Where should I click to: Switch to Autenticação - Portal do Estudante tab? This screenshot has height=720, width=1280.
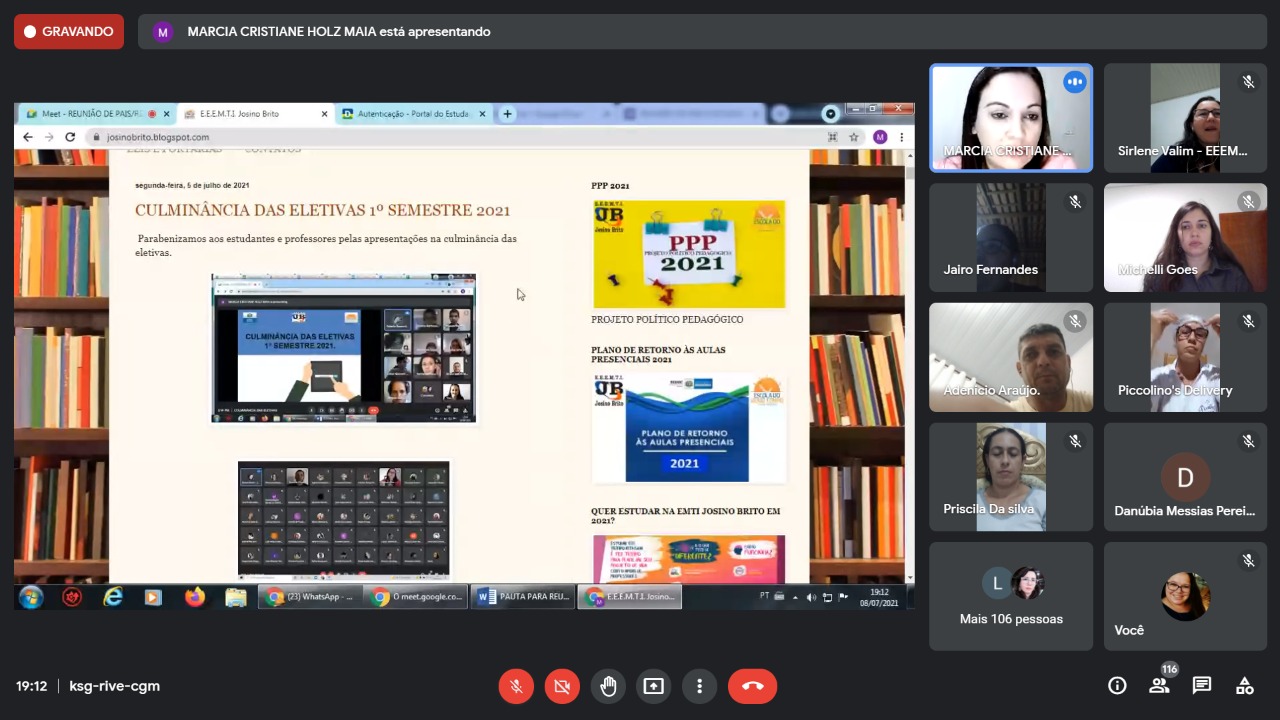pyautogui.click(x=414, y=114)
